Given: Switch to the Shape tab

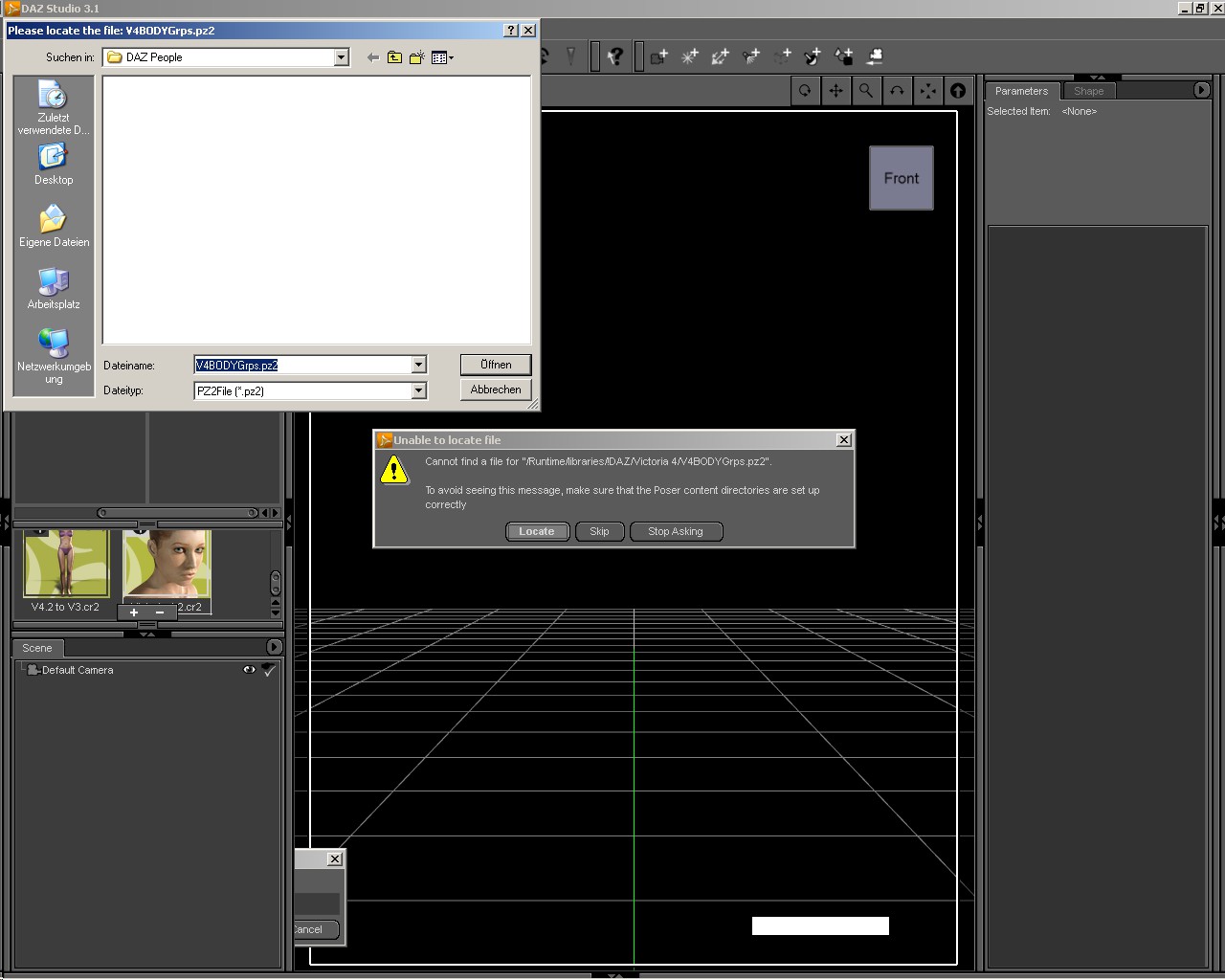Looking at the screenshot, I should pos(1089,91).
